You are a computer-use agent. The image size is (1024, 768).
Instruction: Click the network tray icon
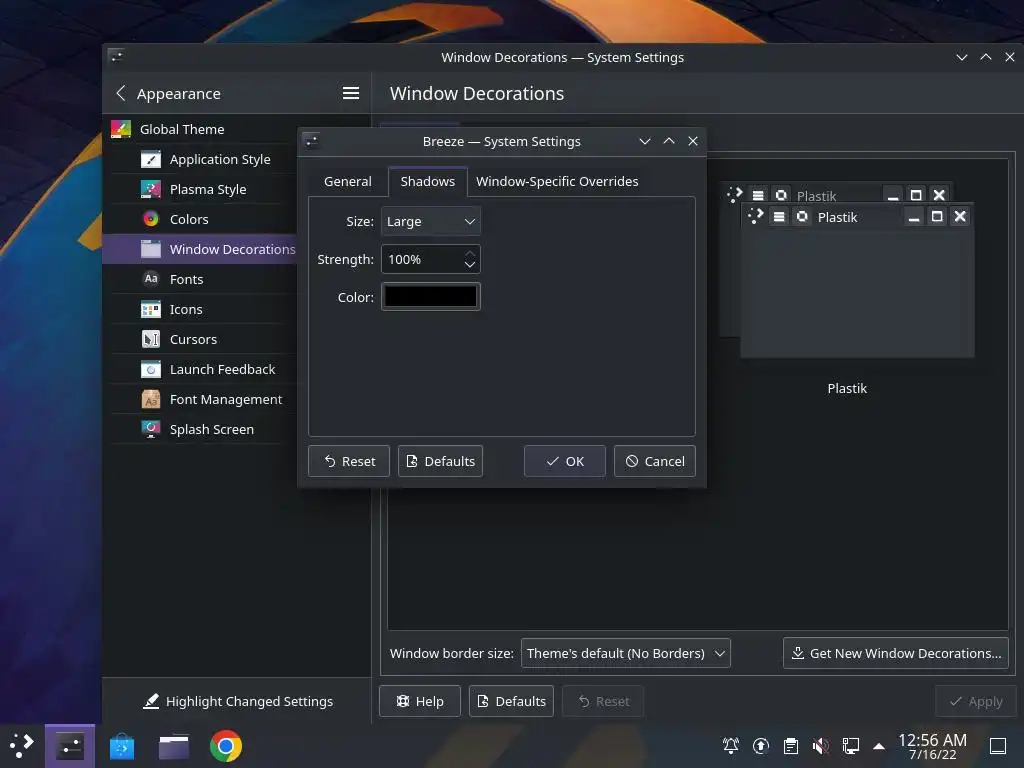coord(850,745)
